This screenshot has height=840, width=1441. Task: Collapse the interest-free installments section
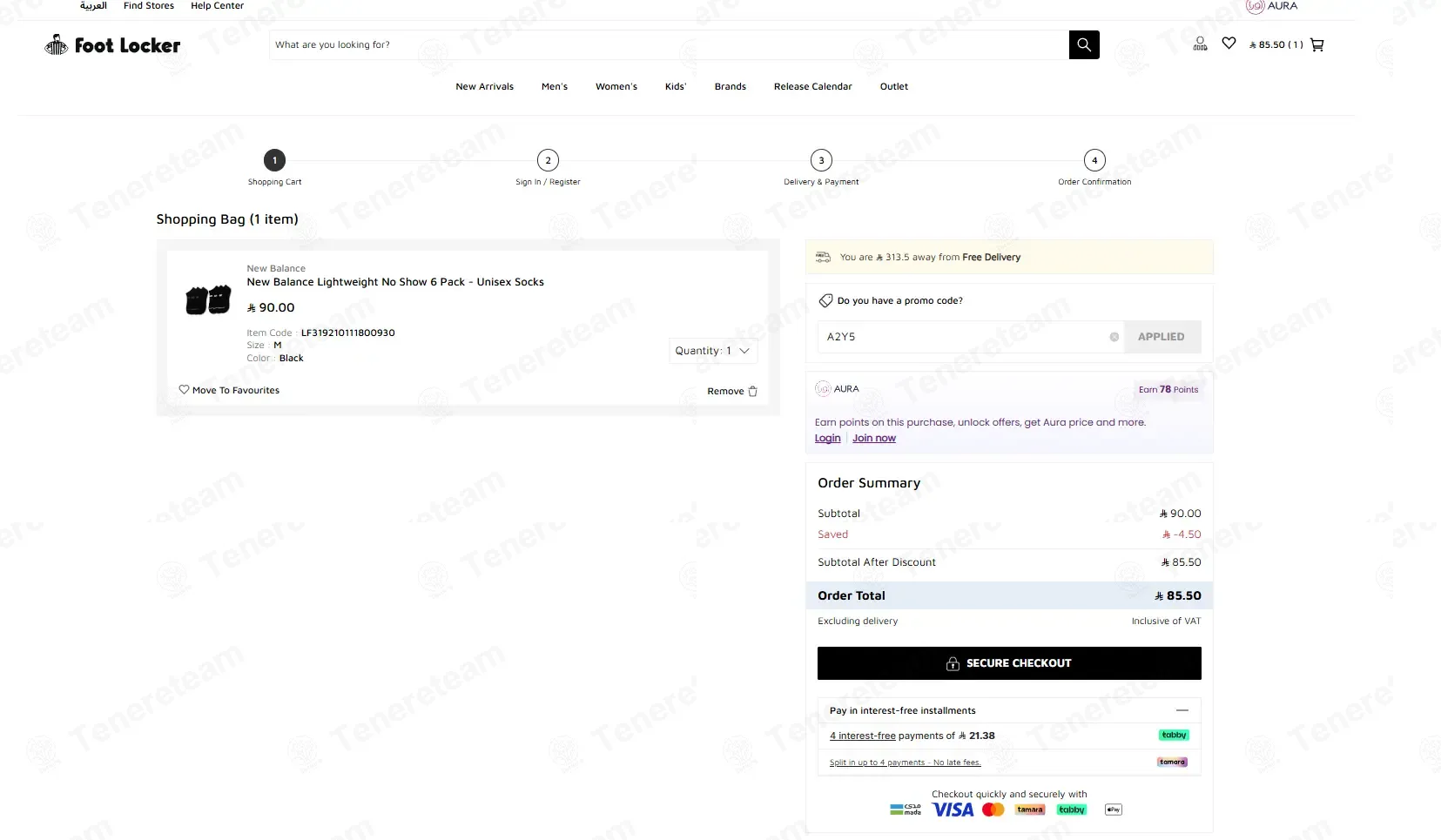pos(1182,710)
